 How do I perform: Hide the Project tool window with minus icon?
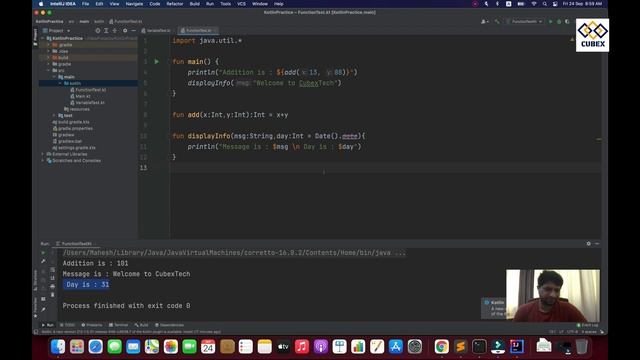[x=133, y=31]
